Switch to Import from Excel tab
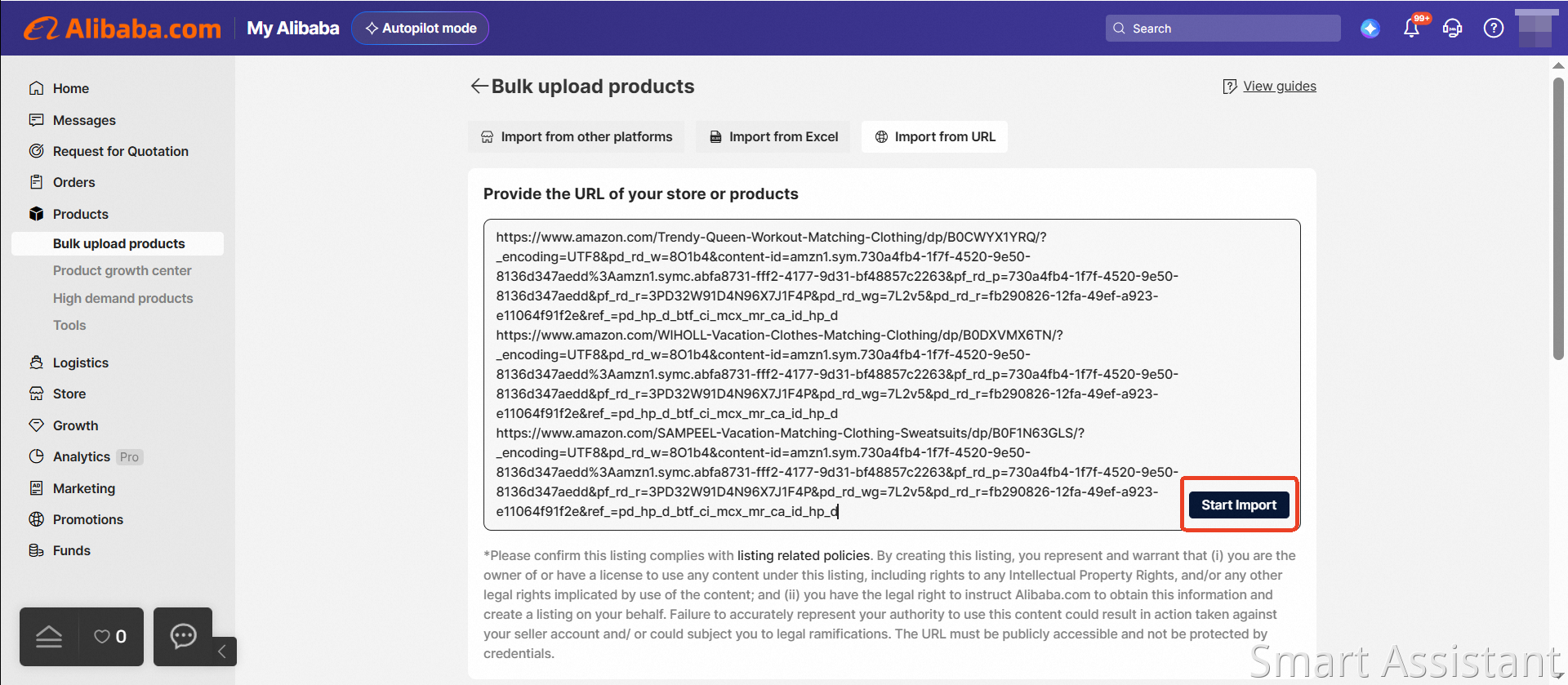The image size is (1568, 685). [773, 137]
